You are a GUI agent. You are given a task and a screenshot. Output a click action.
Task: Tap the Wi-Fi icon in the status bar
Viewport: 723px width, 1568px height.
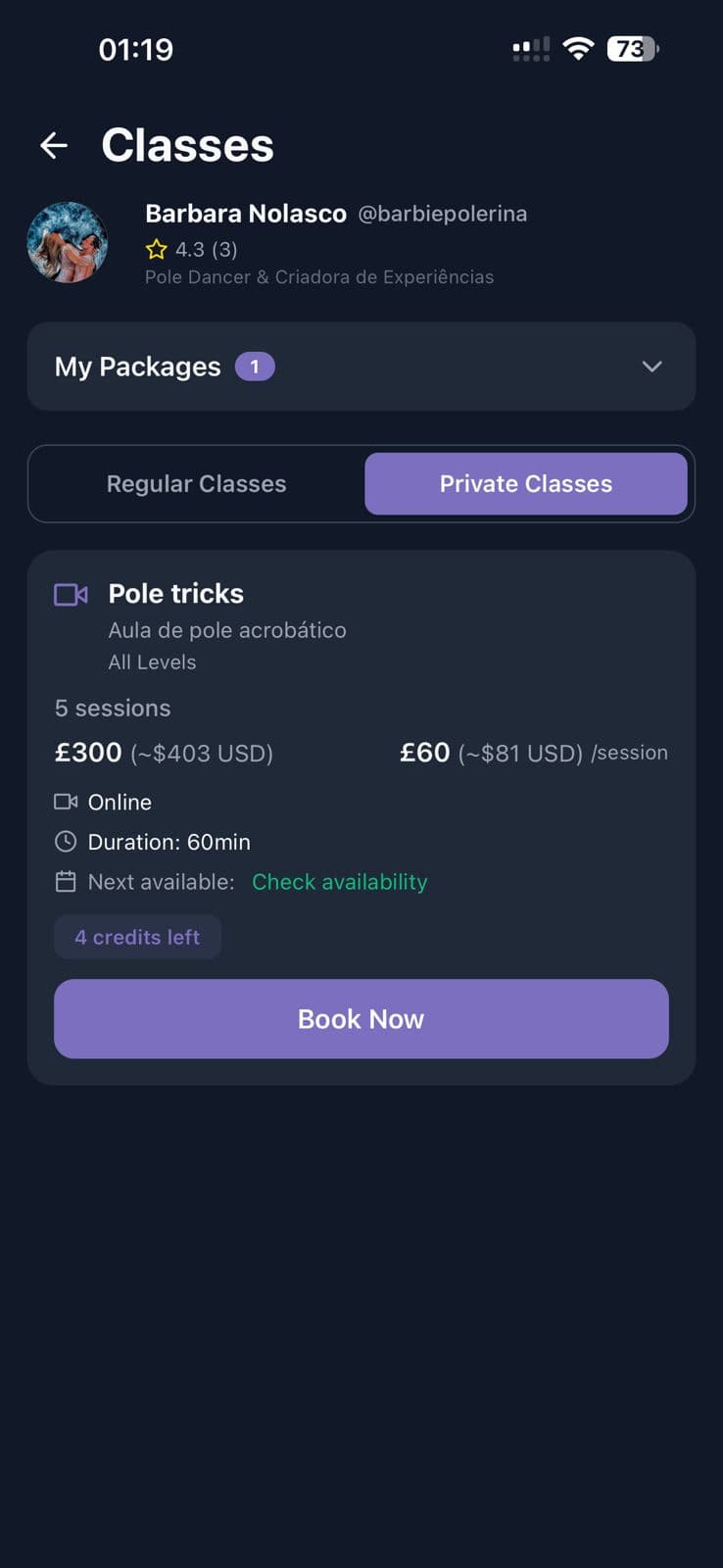578,48
